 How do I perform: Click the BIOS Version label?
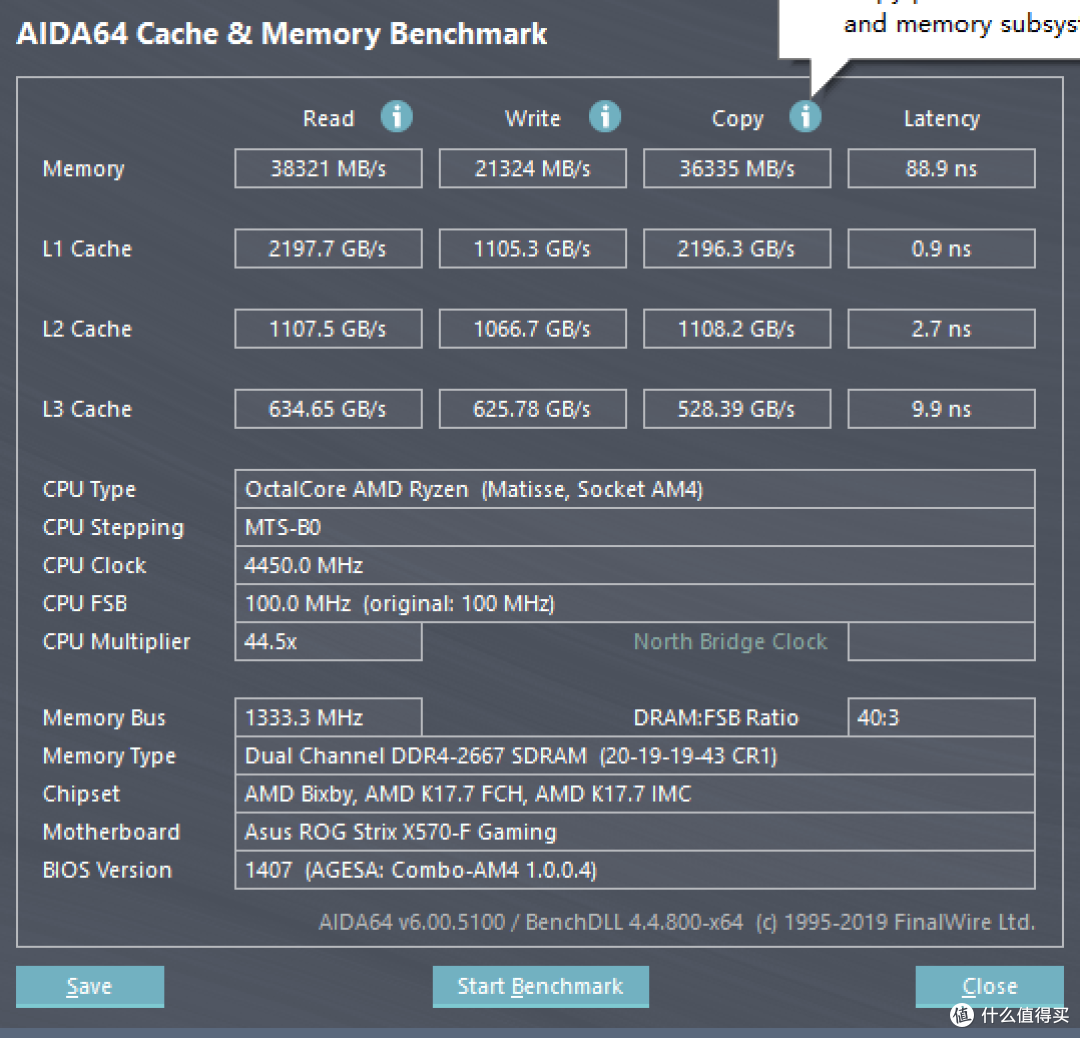[107, 870]
